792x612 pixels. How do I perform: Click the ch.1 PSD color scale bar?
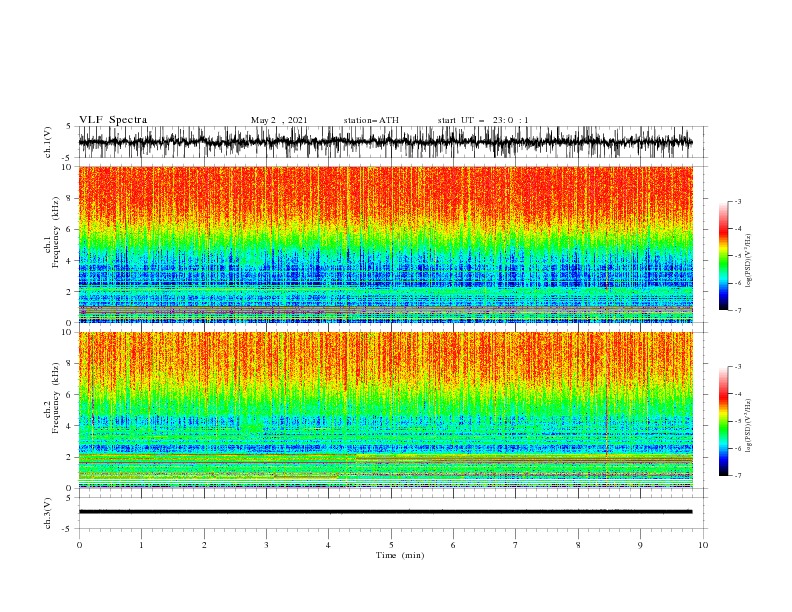(723, 256)
